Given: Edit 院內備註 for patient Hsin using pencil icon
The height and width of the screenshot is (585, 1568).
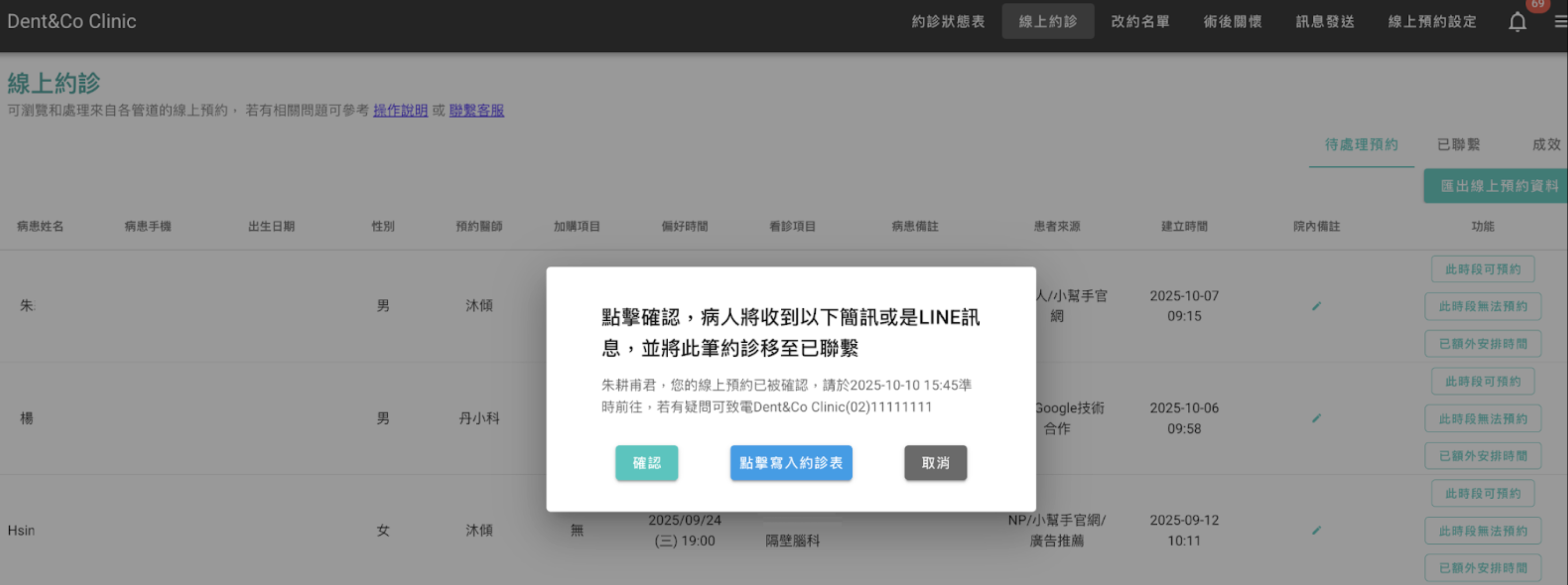Looking at the screenshot, I should click(x=1316, y=529).
